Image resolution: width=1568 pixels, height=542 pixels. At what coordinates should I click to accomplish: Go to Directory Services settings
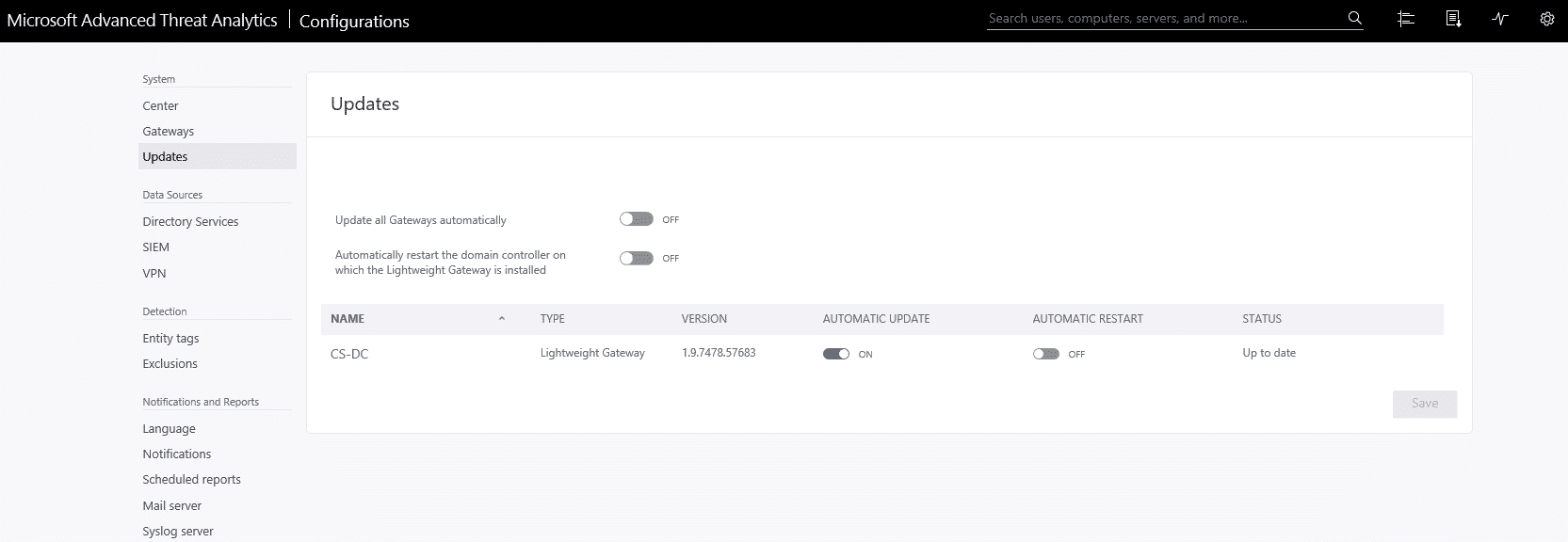190,222
